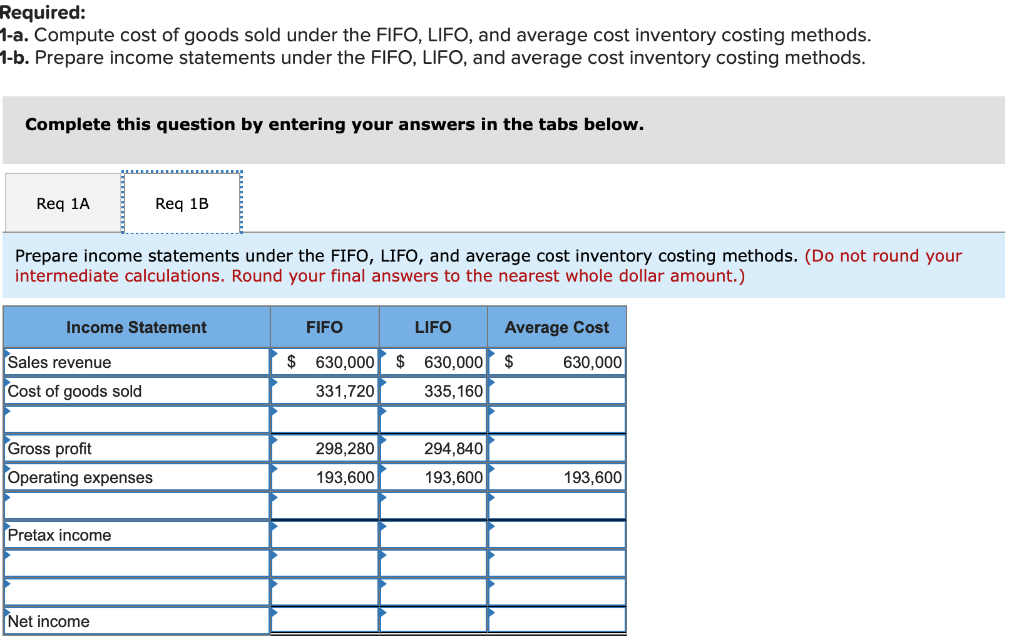Screen dimensions: 1024x642
Task: Click the blue marker on Average Cost Operating expenses
Action: tap(491, 470)
